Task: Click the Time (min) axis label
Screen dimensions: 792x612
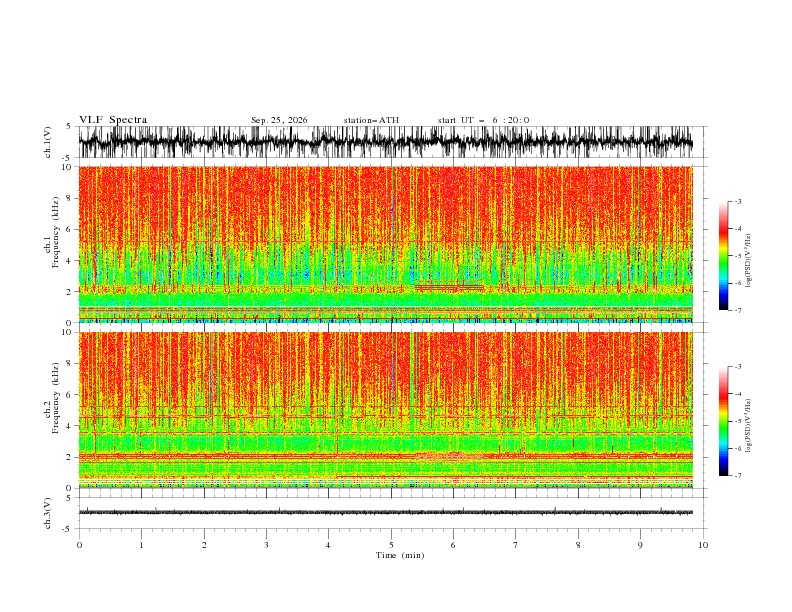Action: click(x=400, y=555)
